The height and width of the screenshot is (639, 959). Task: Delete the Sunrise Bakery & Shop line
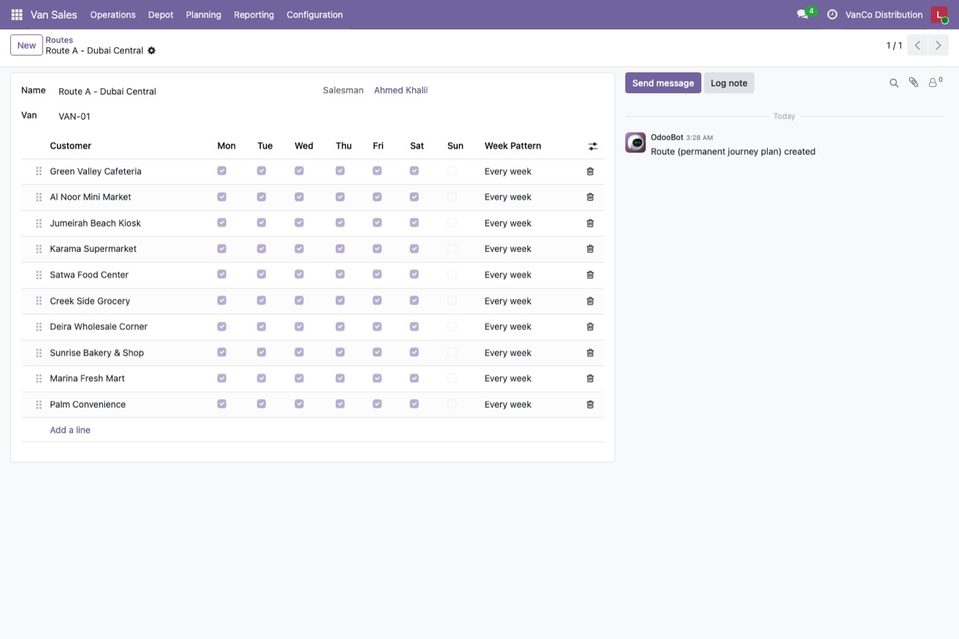coord(590,353)
